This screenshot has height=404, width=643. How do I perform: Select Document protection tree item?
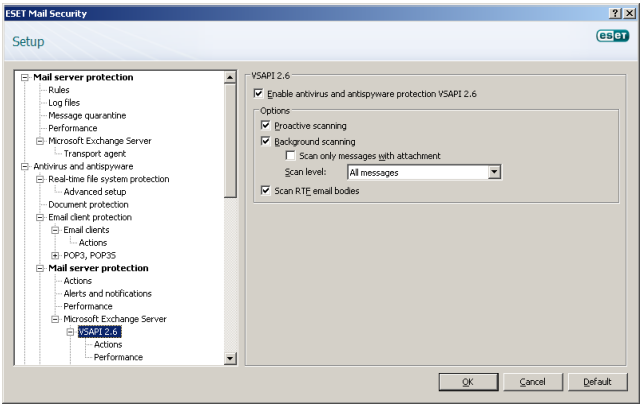(88, 204)
